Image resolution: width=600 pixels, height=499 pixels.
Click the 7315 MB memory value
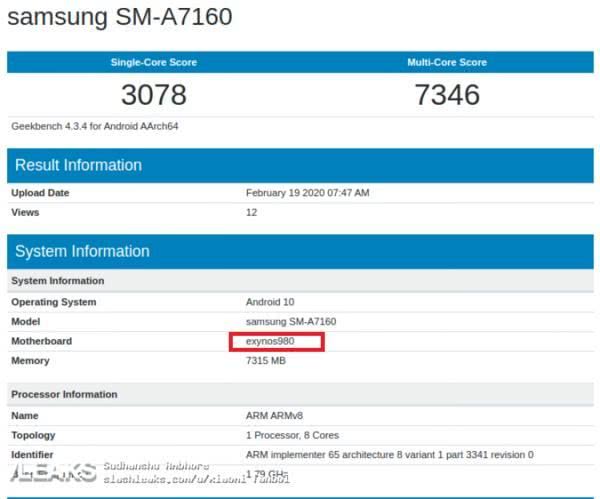point(266,360)
